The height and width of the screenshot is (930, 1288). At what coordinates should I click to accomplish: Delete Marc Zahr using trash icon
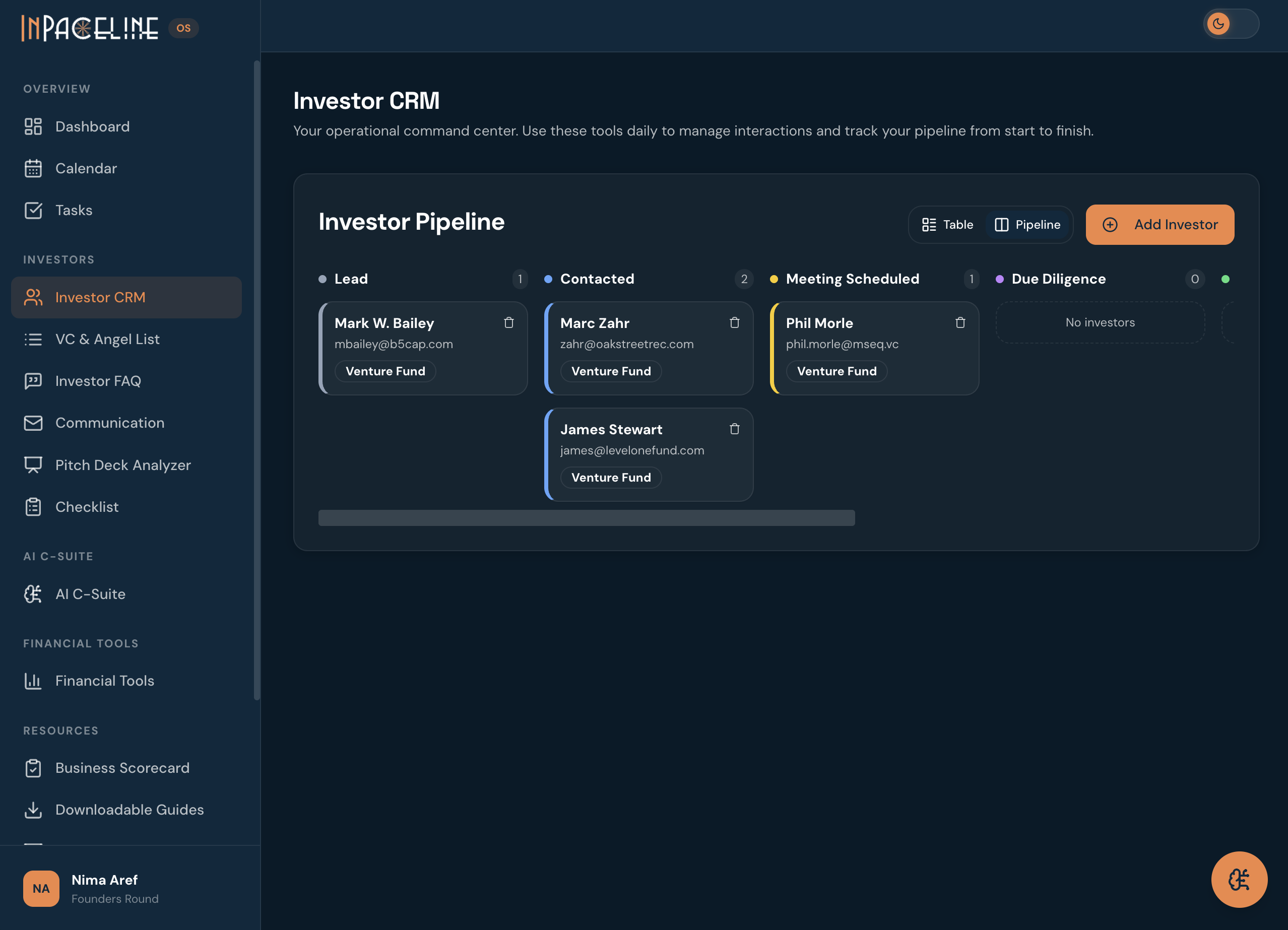point(734,322)
